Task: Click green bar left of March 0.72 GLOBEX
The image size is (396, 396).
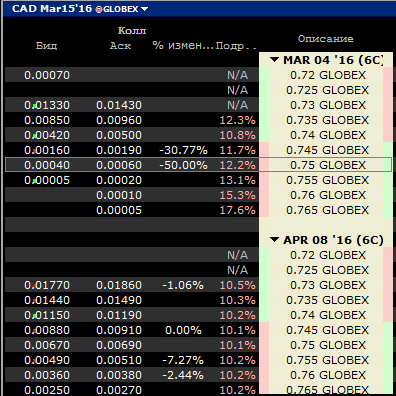Action: 264,75
